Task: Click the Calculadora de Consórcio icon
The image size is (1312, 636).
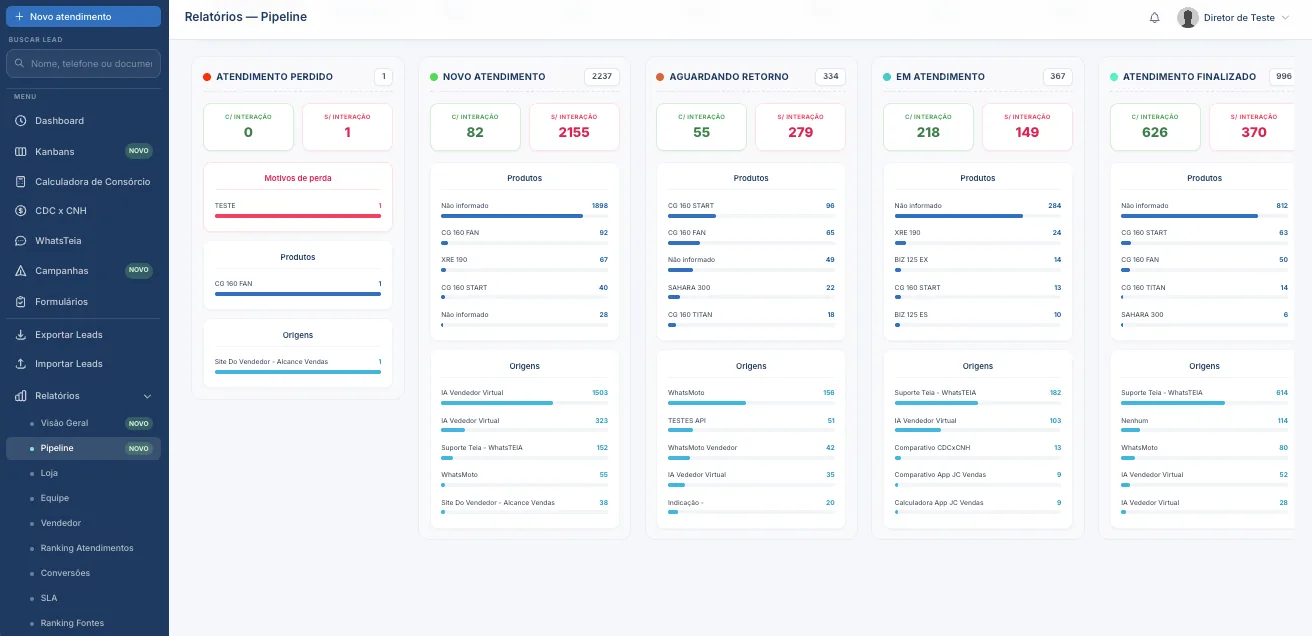Action: (x=21, y=182)
